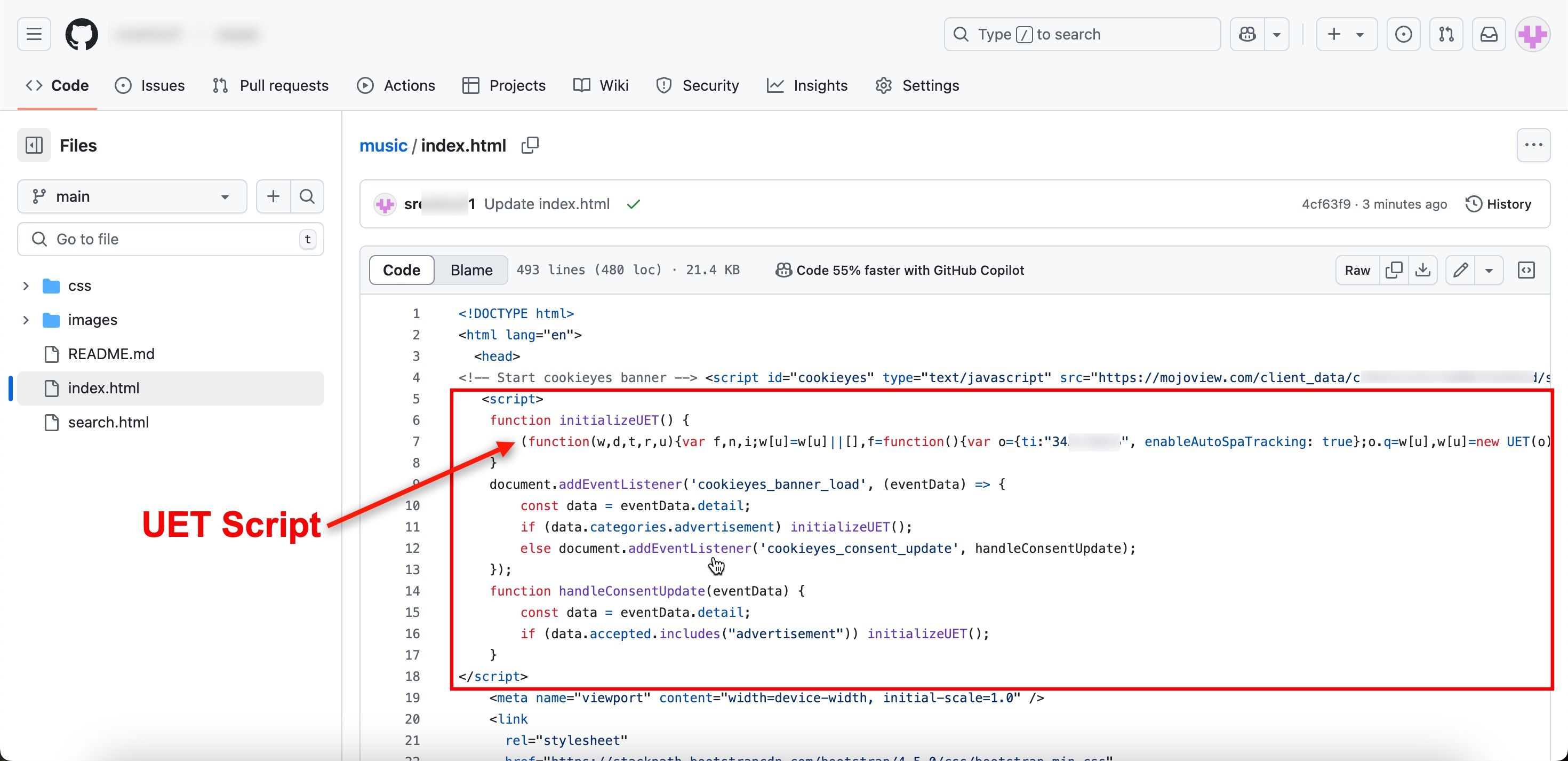Image resolution: width=1568 pixels, height=761 pixels.
Task: Open the Security tab
Action: [698, 85]
